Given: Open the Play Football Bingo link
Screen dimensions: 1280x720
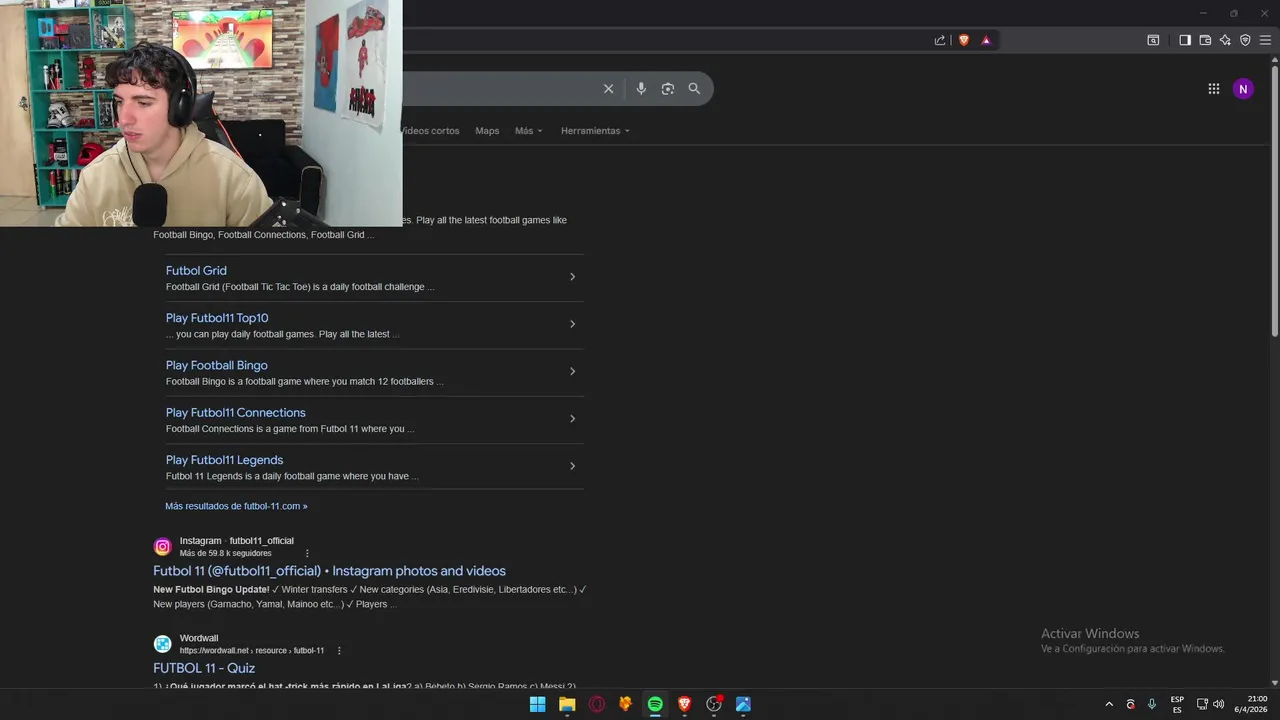Looking at the screenshot, I should (x=217, y=365).
